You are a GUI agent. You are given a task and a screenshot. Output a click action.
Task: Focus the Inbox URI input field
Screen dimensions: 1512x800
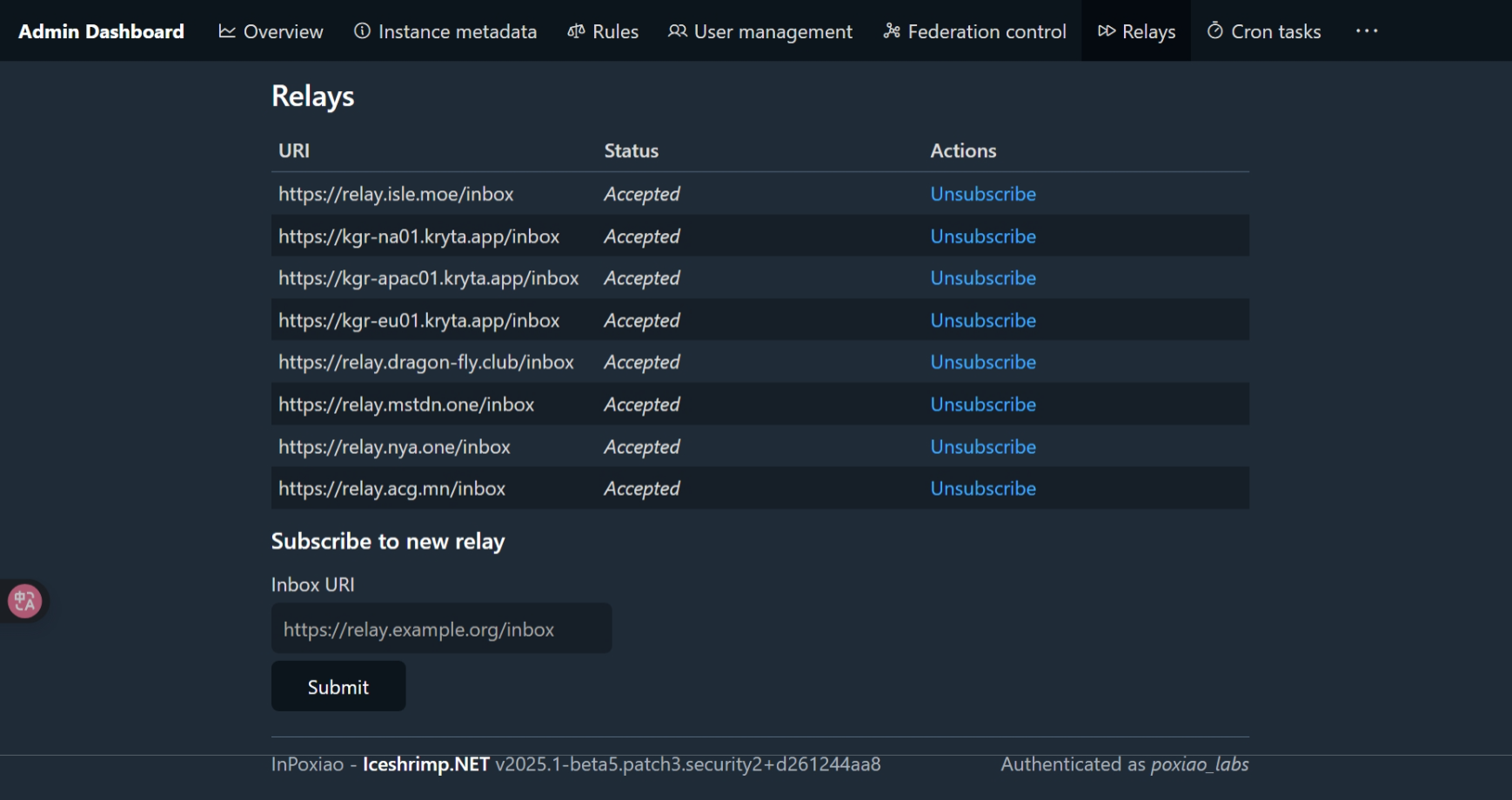[x=441, y=629]
